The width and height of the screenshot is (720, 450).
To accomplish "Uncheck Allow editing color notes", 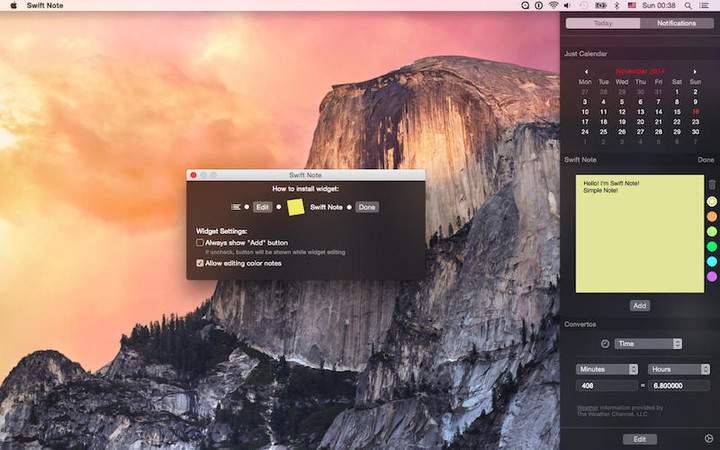I will click(x=200, y=263).
